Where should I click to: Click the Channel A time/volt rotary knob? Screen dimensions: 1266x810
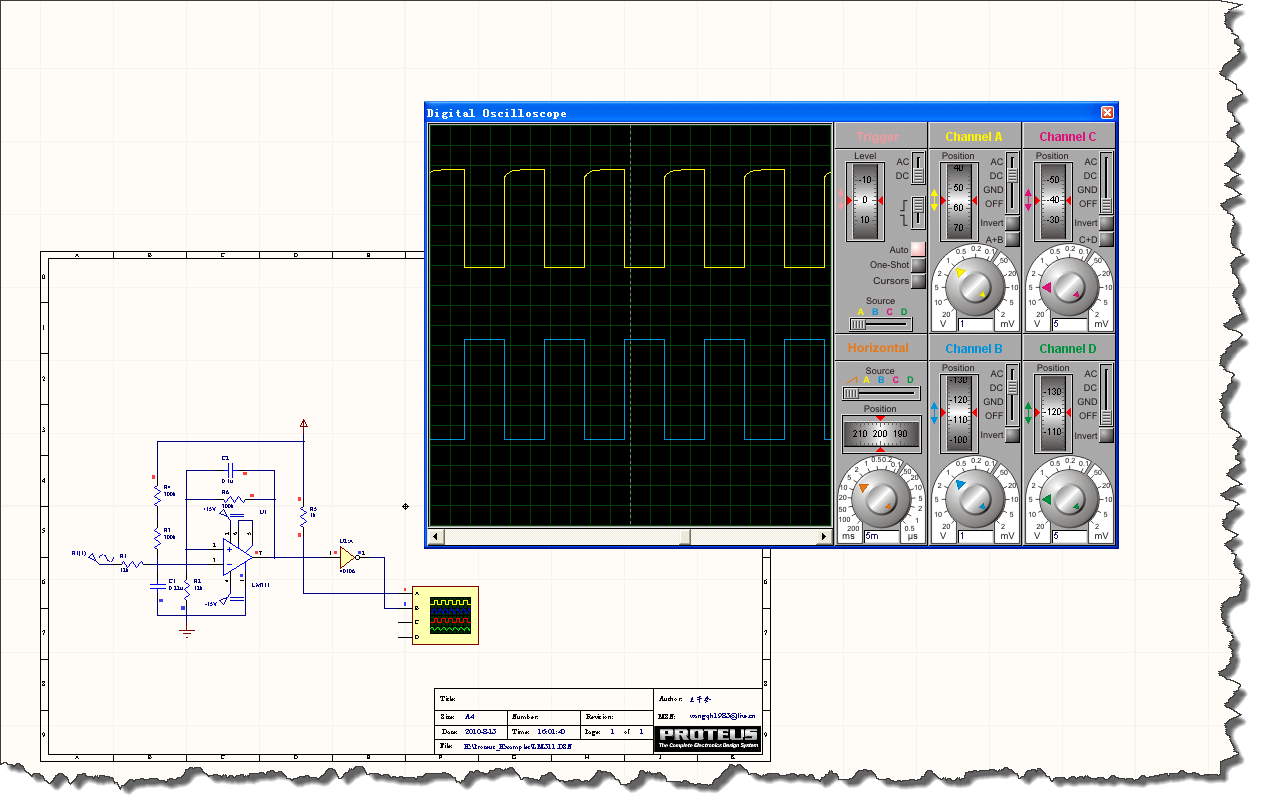(x=973, y=285)
